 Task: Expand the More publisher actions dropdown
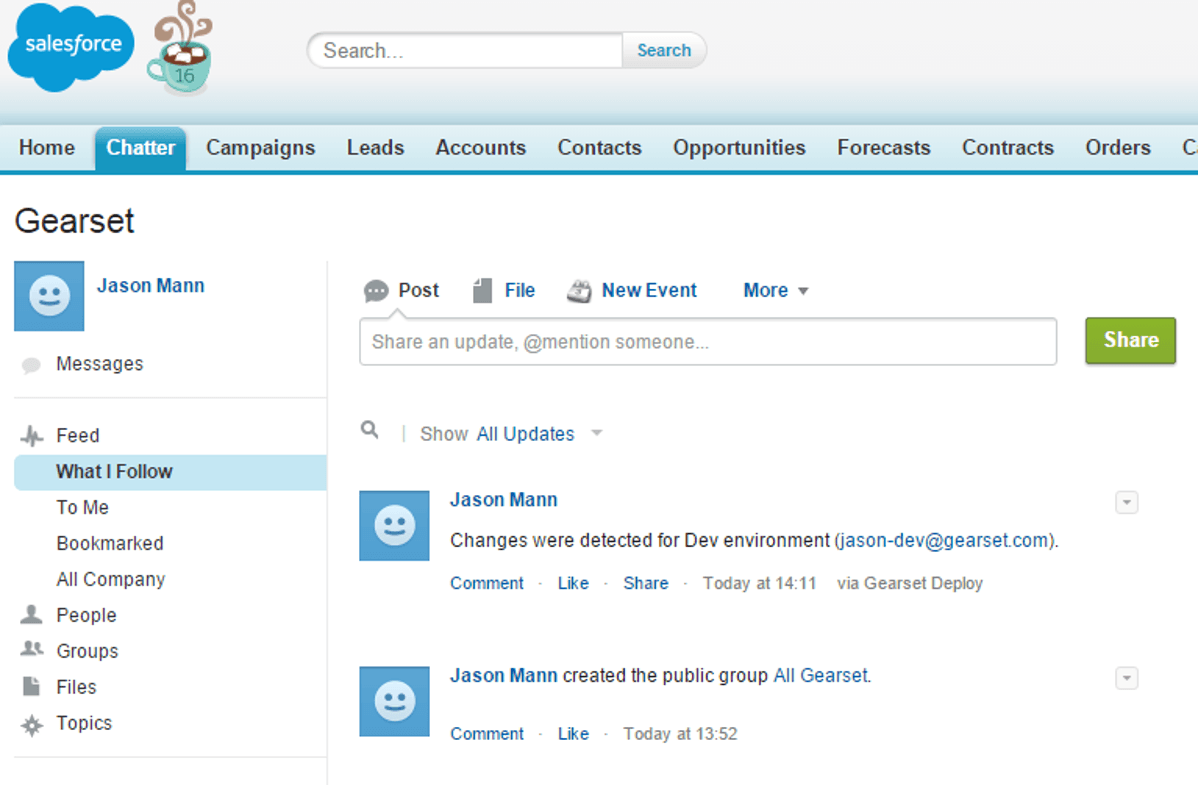775,291
